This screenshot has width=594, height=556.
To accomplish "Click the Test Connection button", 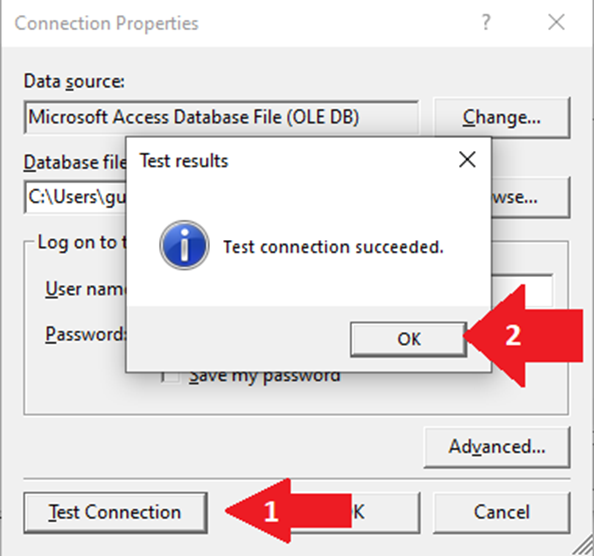I will (115, 512).
